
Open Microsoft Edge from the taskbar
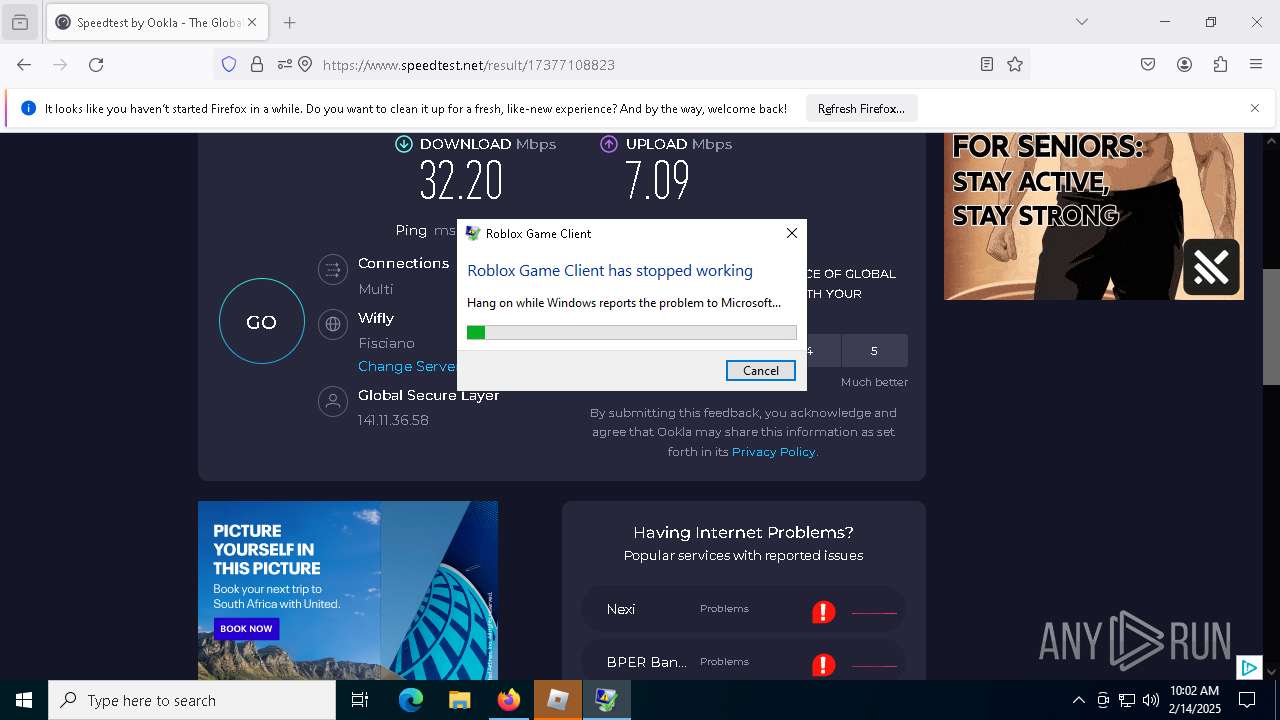[x=411, y=700]
